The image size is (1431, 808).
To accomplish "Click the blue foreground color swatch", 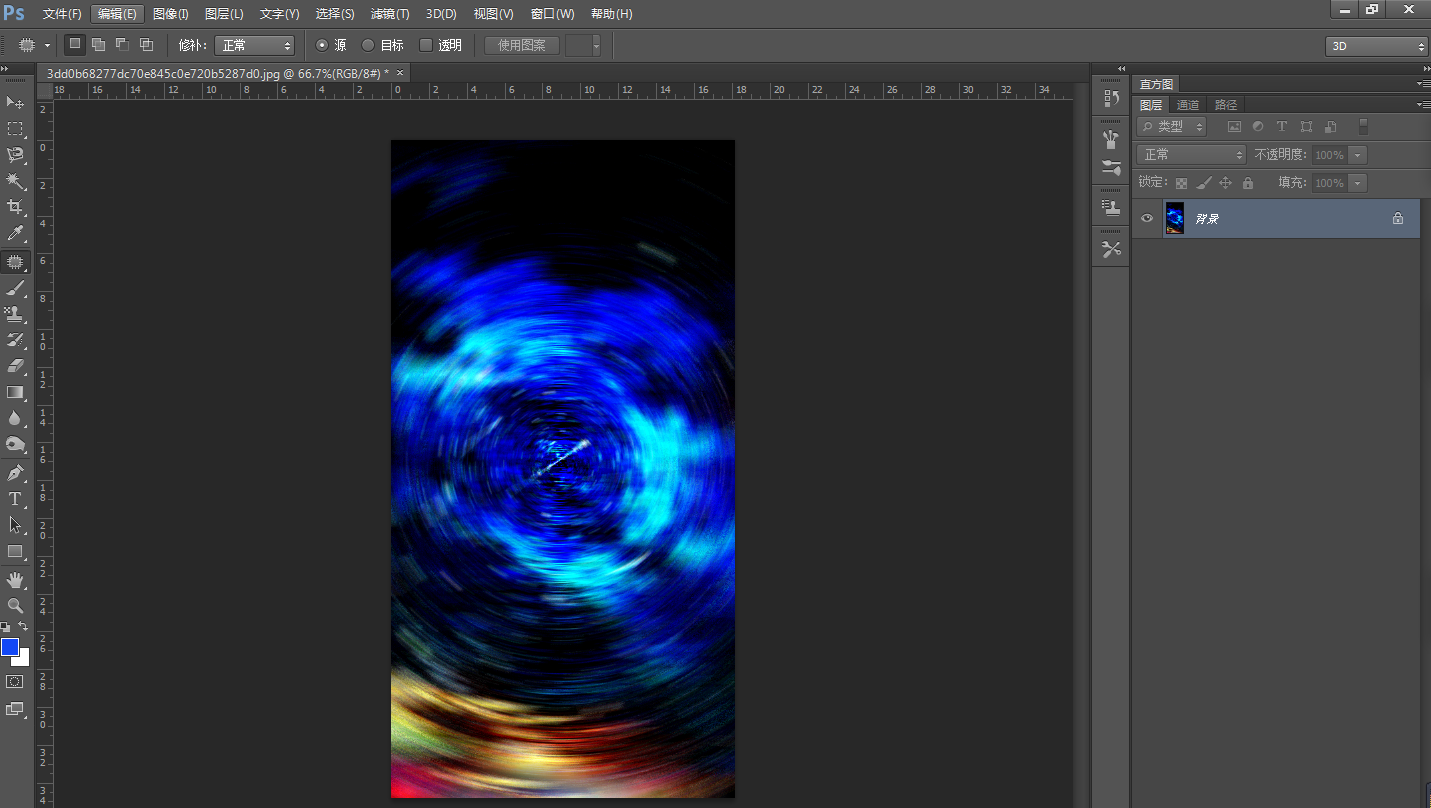I will coord(10,647).
